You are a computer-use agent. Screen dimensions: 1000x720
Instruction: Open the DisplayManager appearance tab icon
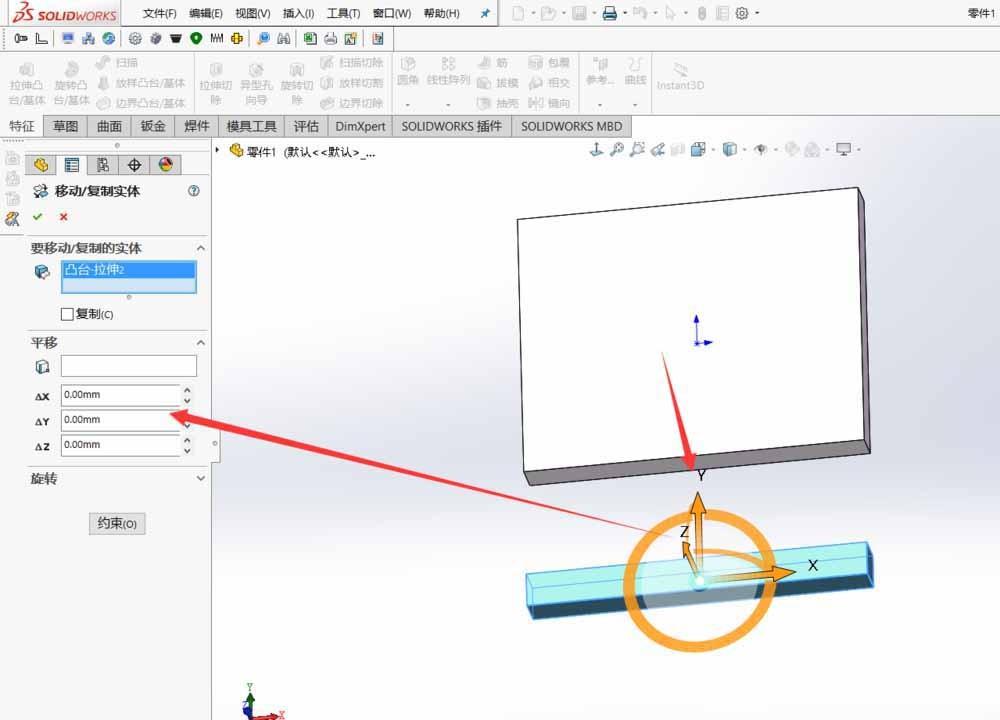click(x=166, y=165)
